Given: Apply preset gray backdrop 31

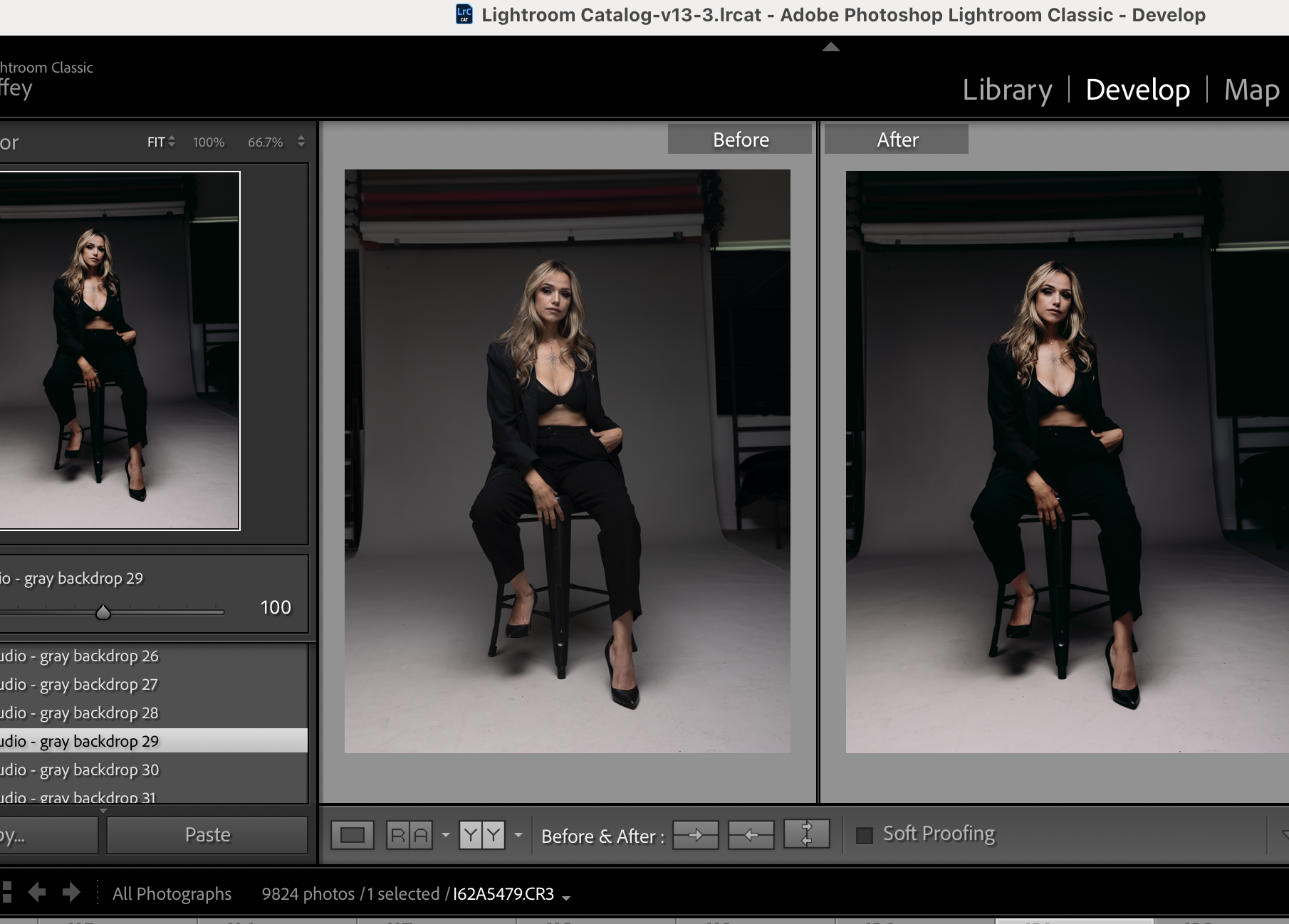Looking at the screenshot, I should tap(154, 796).
